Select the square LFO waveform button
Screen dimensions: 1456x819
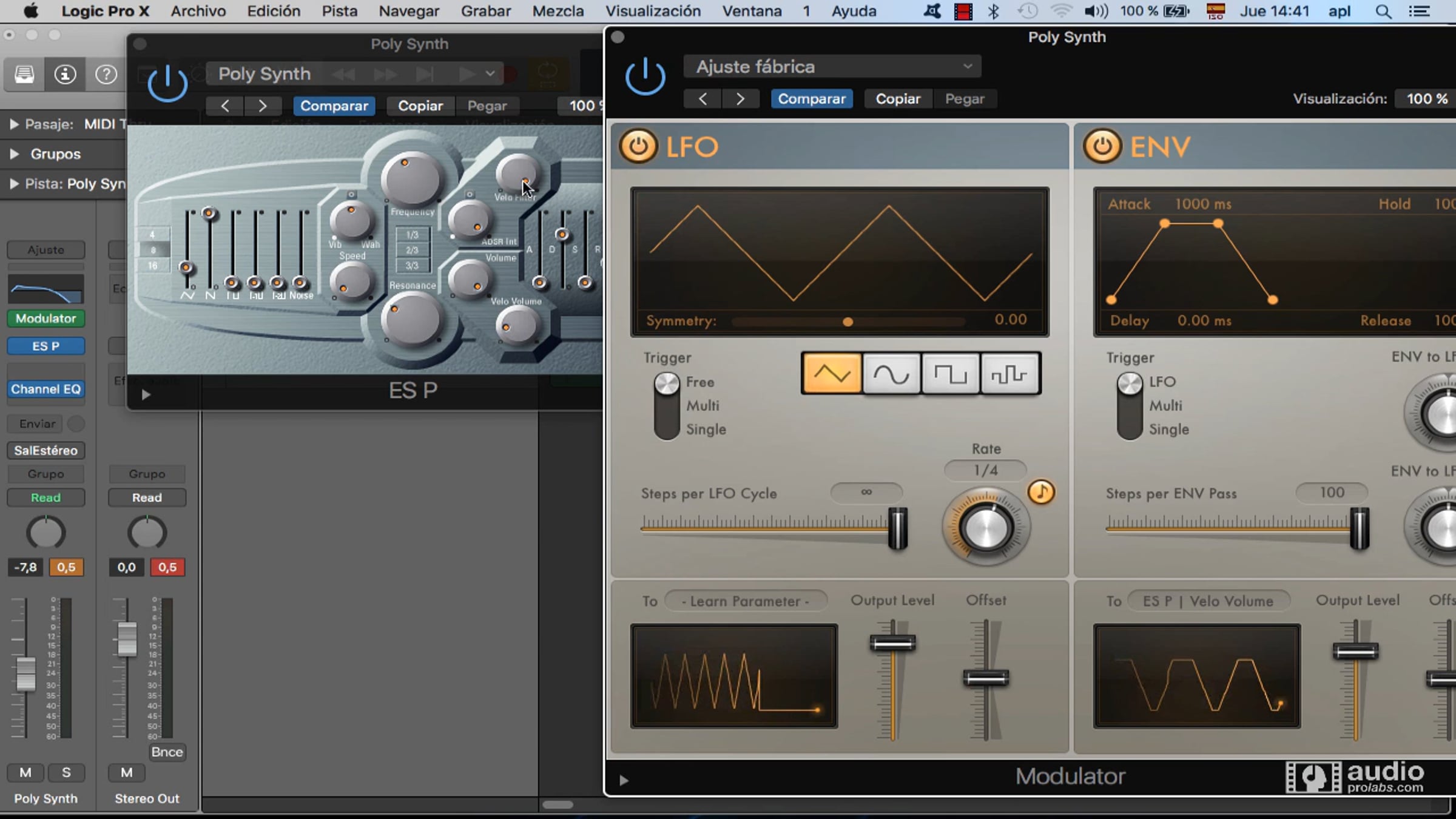(x=949, y=374)
